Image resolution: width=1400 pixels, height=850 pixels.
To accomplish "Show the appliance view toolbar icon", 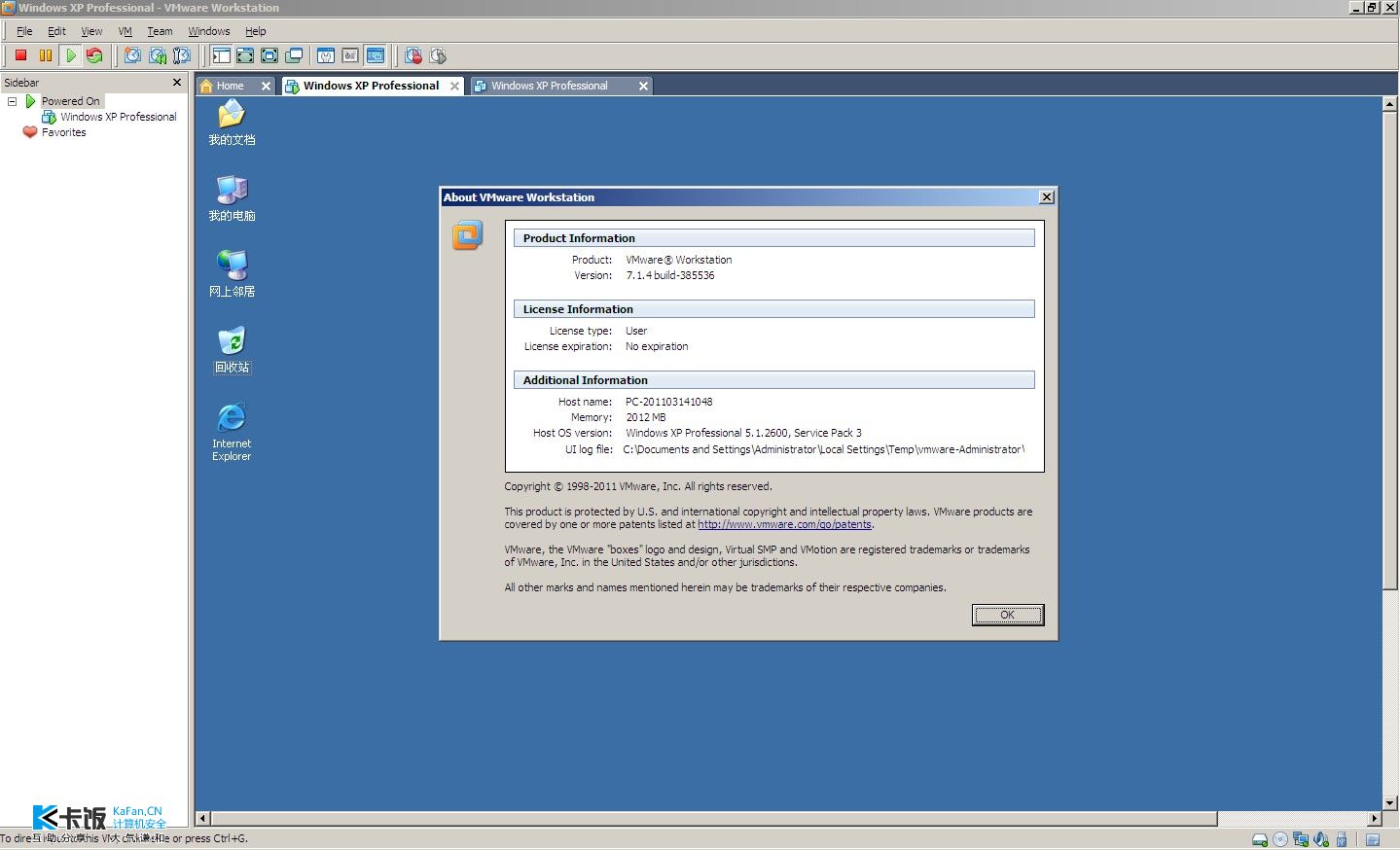I will (x=350, y=55).
